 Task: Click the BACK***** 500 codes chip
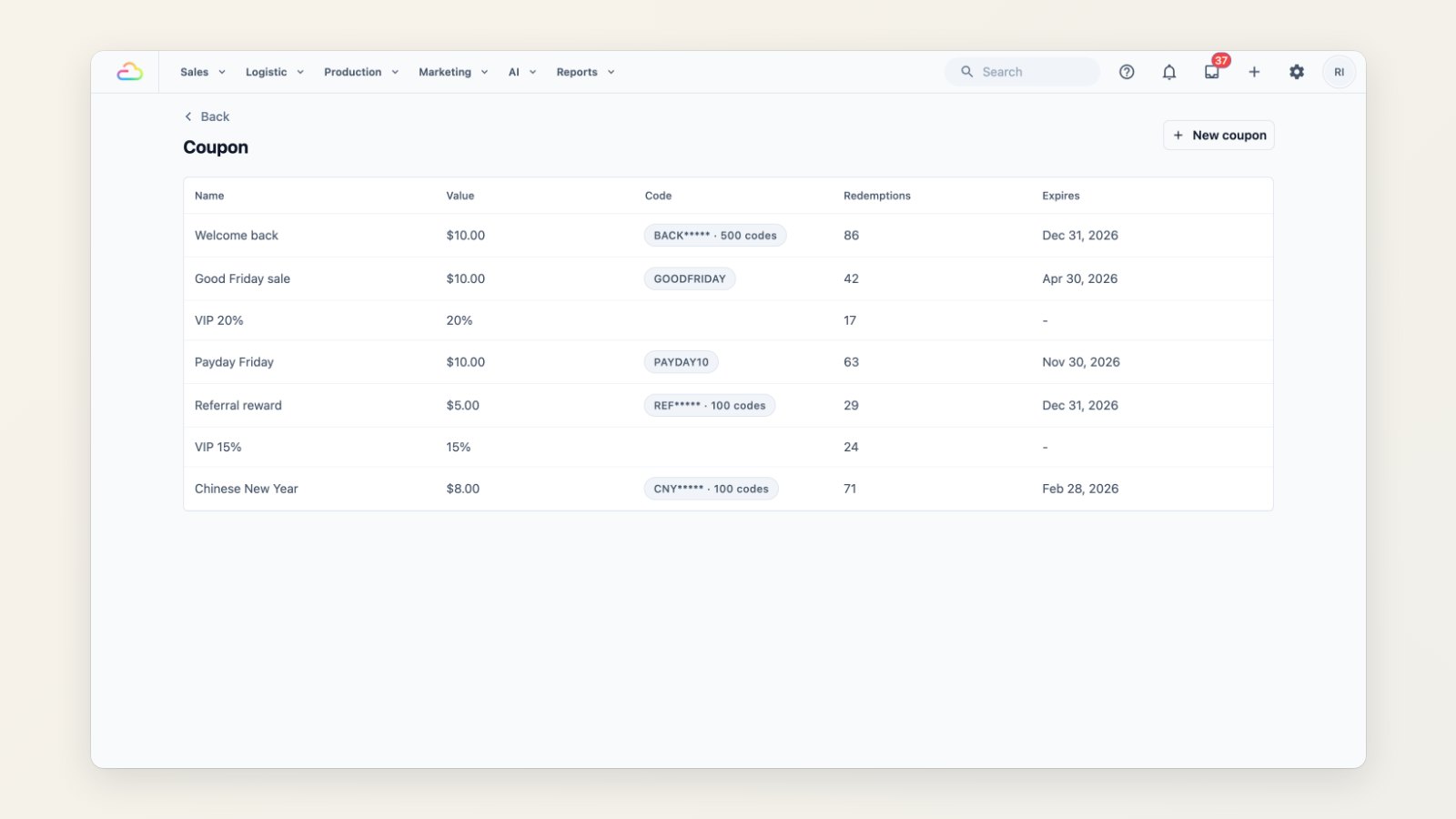pyautogui.click(x=715, y=235)
